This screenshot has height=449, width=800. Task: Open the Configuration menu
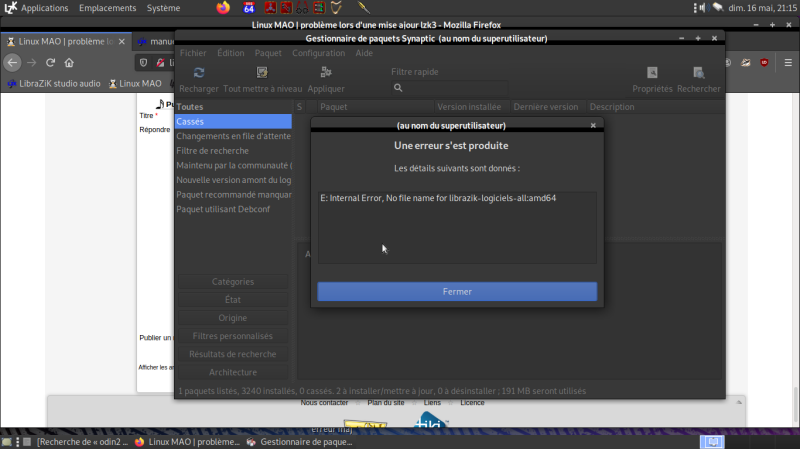(318, 53)
